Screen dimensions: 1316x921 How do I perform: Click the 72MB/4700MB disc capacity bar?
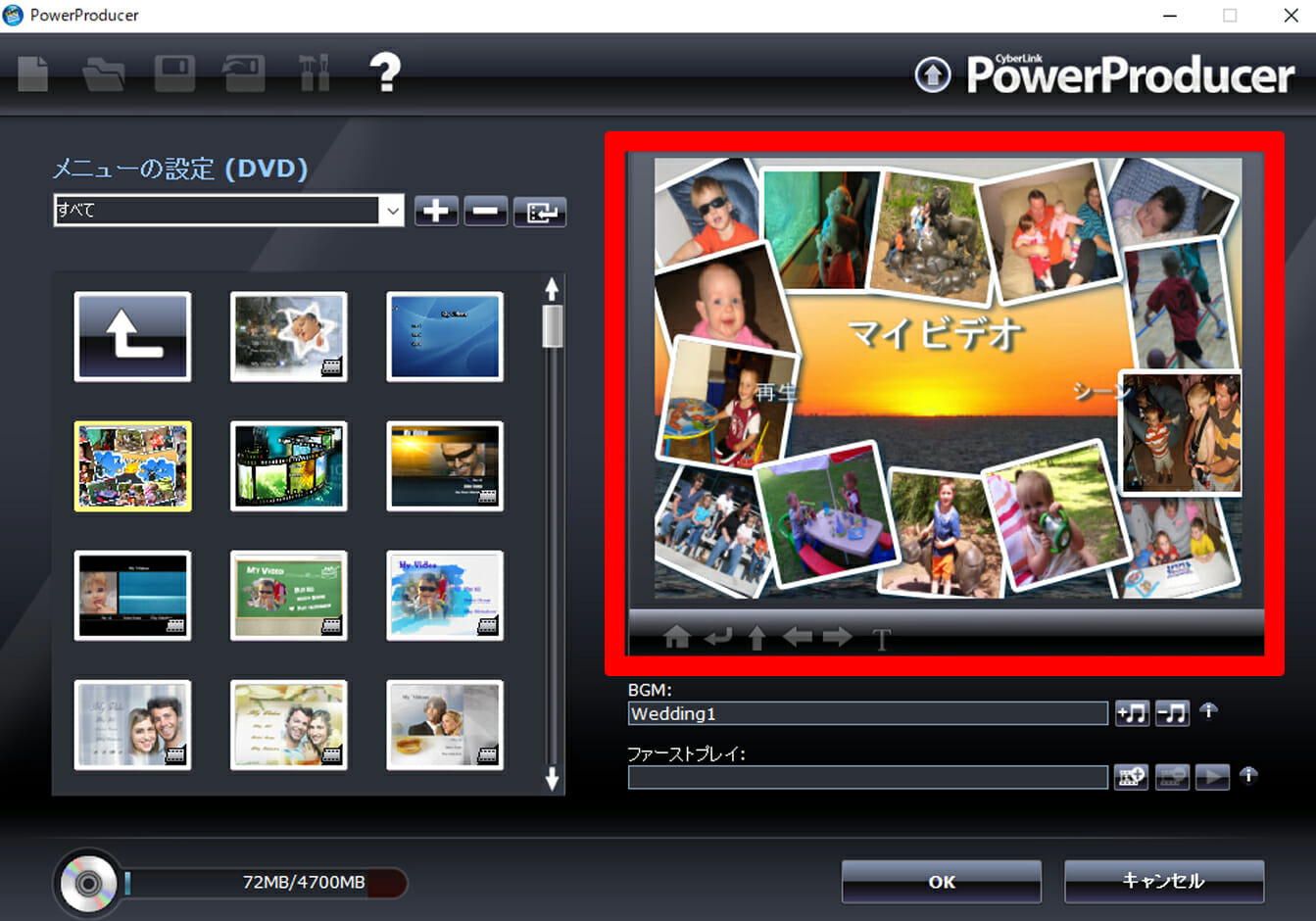266,883
